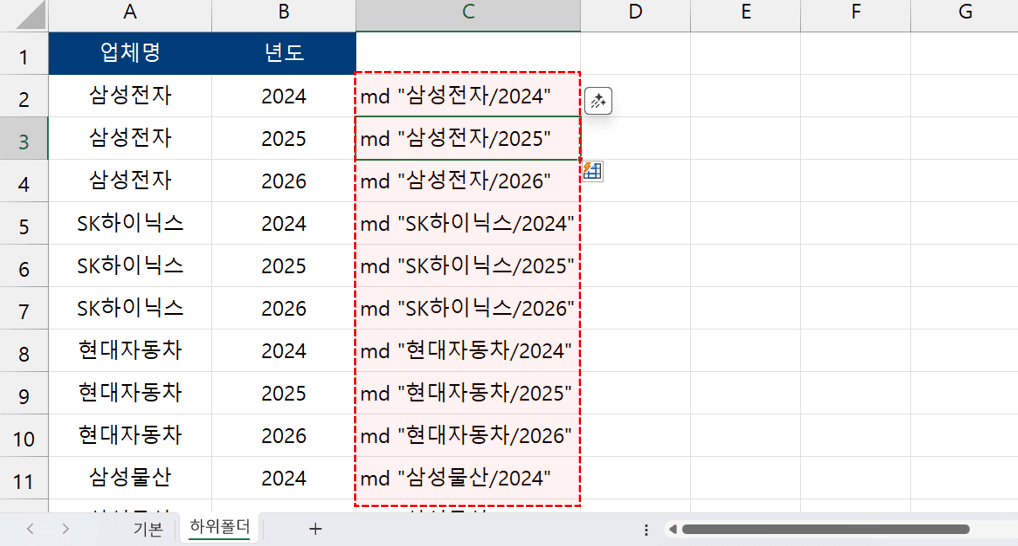
Task: Go to next sheet arrow
Action: click(x=65, y=529)
